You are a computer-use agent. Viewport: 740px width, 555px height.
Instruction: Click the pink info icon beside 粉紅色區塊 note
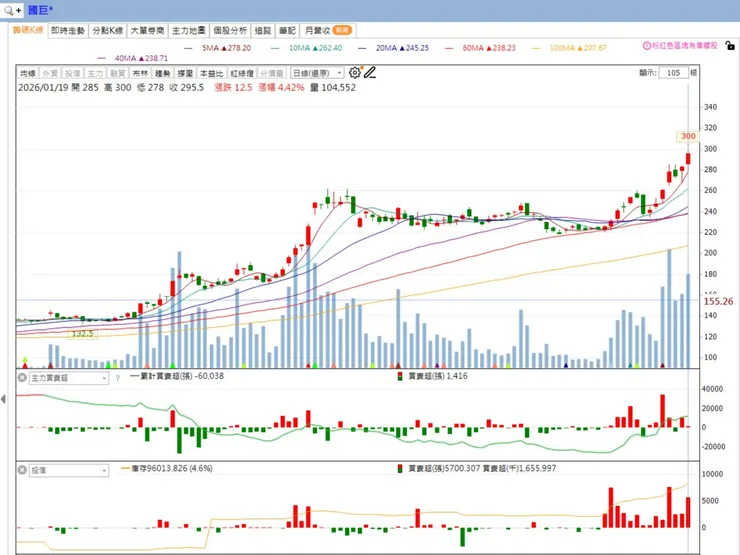pos(647,46)
